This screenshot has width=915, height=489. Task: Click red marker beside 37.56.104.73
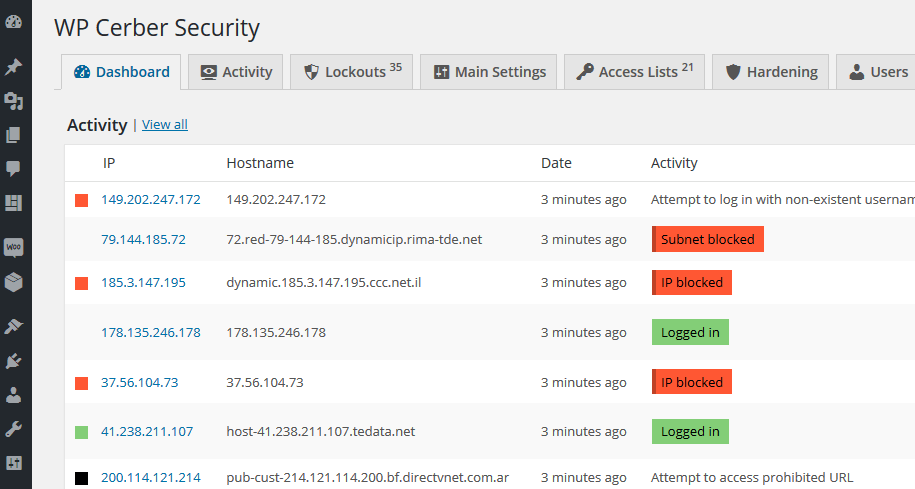pos(82,383)
